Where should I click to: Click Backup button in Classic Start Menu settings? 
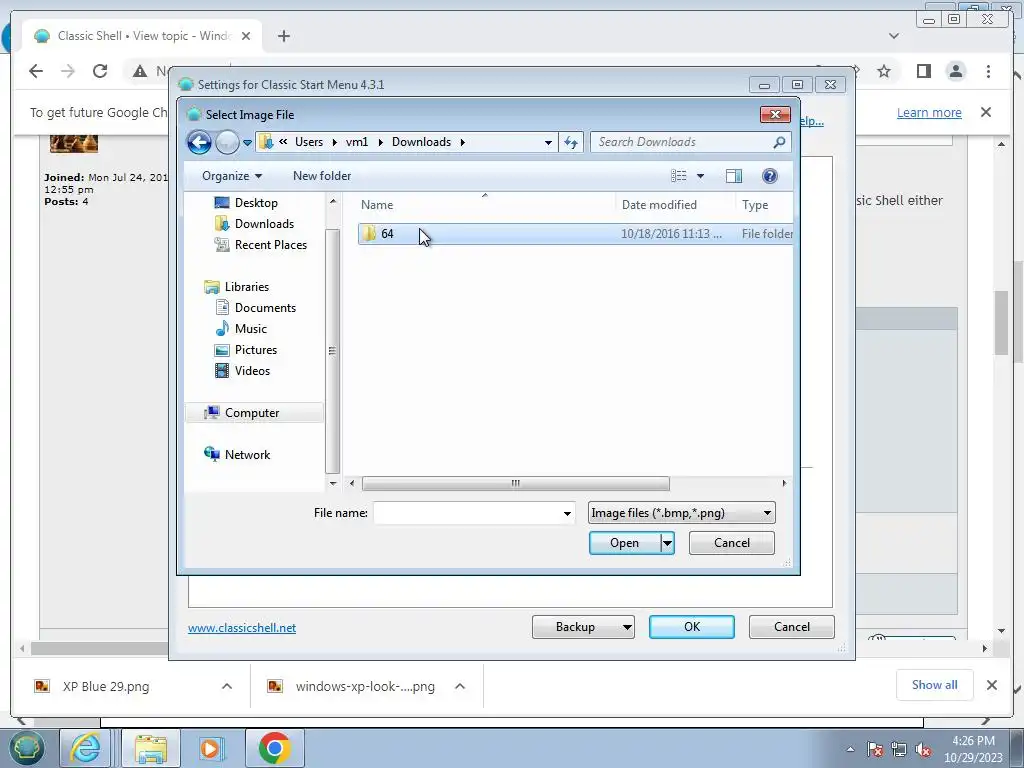click(583, 627)
